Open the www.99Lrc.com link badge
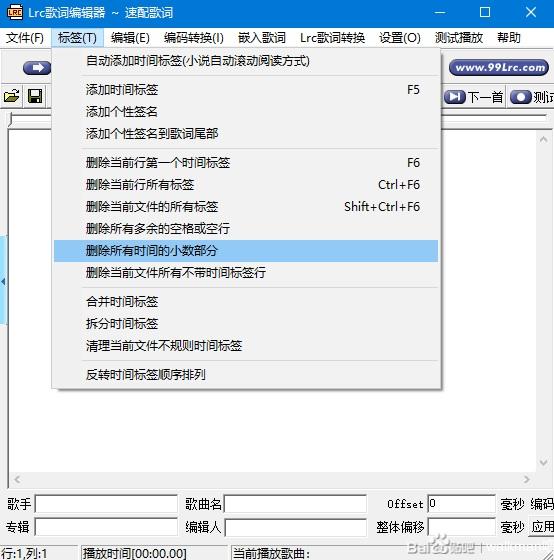The width and height of the screenshot is (554, 560). click(x=499, y=68)
